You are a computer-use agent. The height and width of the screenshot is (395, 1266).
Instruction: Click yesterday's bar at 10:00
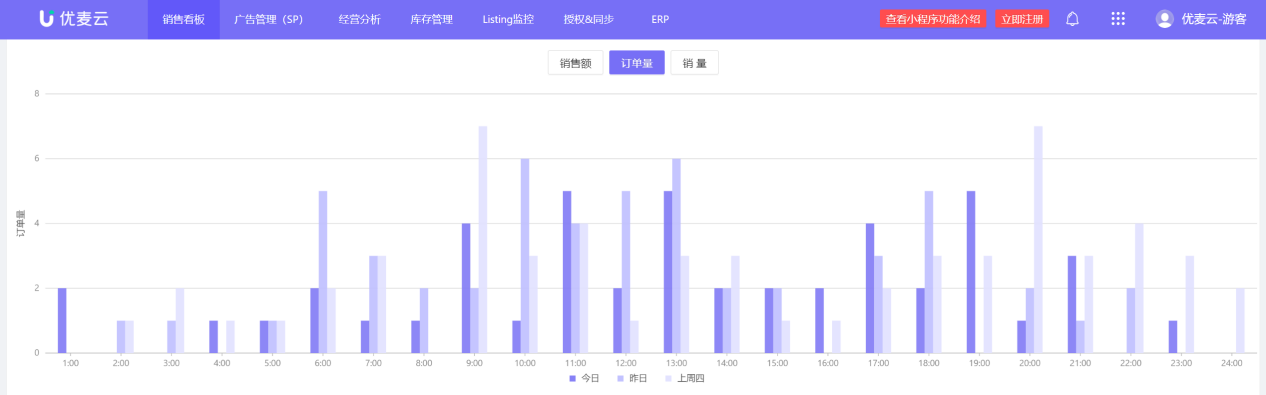click(x=525, y=255)
